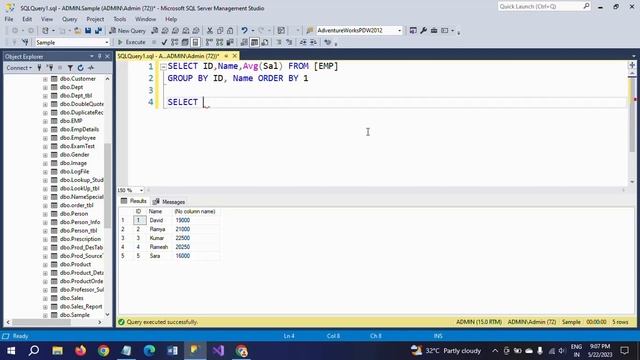The height and width of the screenshot is (360, 640).
Task: Open the Help menu
Action: tap(171, 19)
